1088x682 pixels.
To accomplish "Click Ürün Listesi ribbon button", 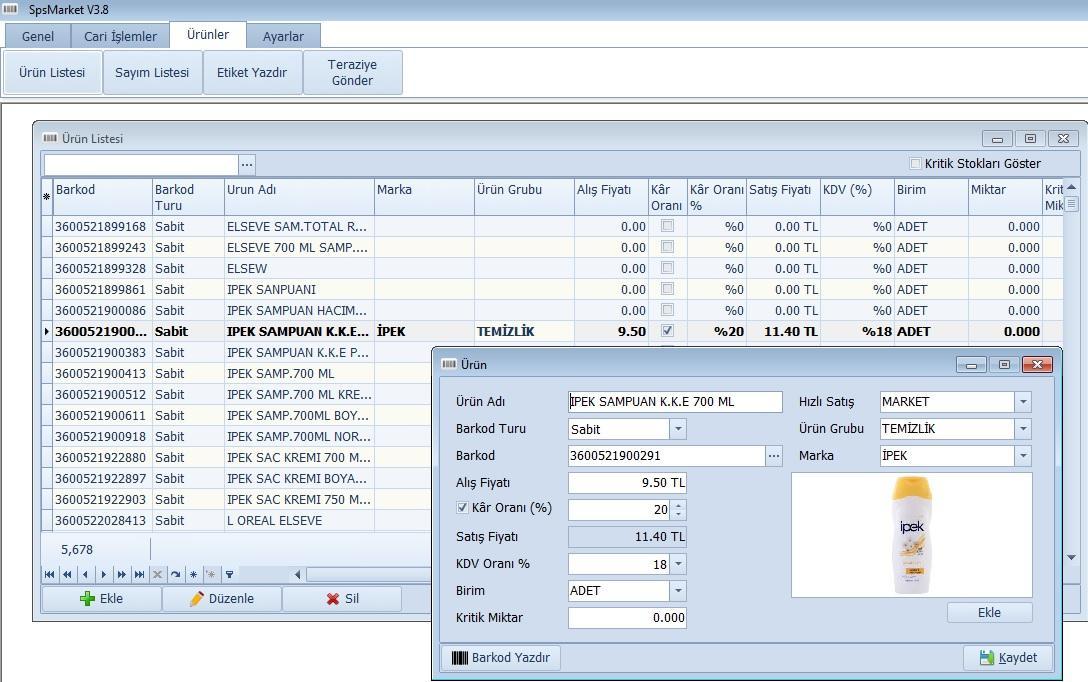I will pyautogui.click(x=52, y=72).
